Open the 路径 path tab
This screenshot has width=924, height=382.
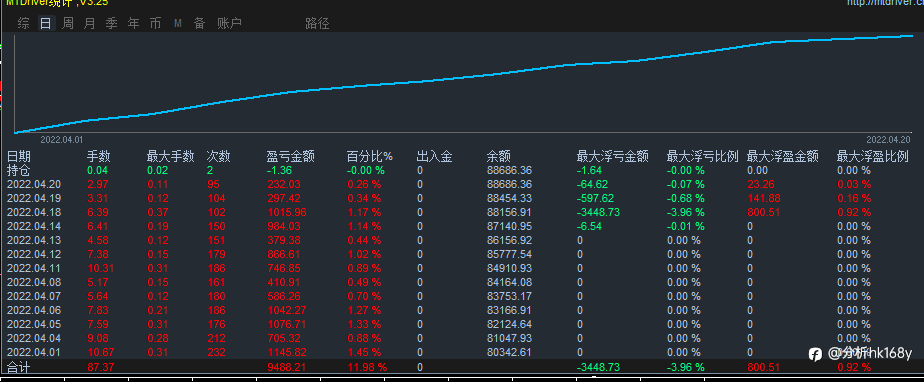point(317,24)
